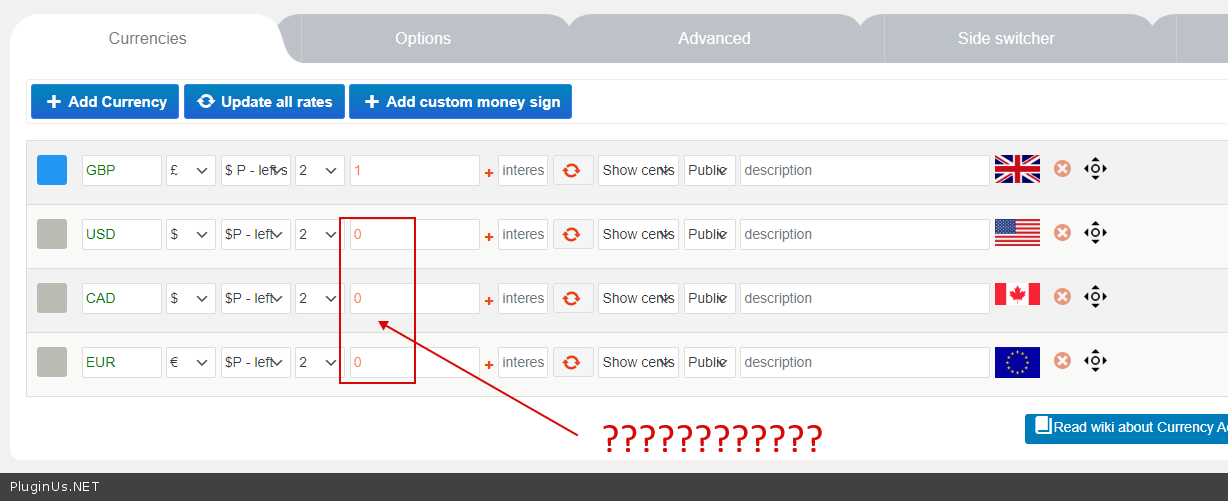This screenshot has height=501, width=1228.
Task: Open the EUR currency symbol dropdown
Action: tap(191, 362)
